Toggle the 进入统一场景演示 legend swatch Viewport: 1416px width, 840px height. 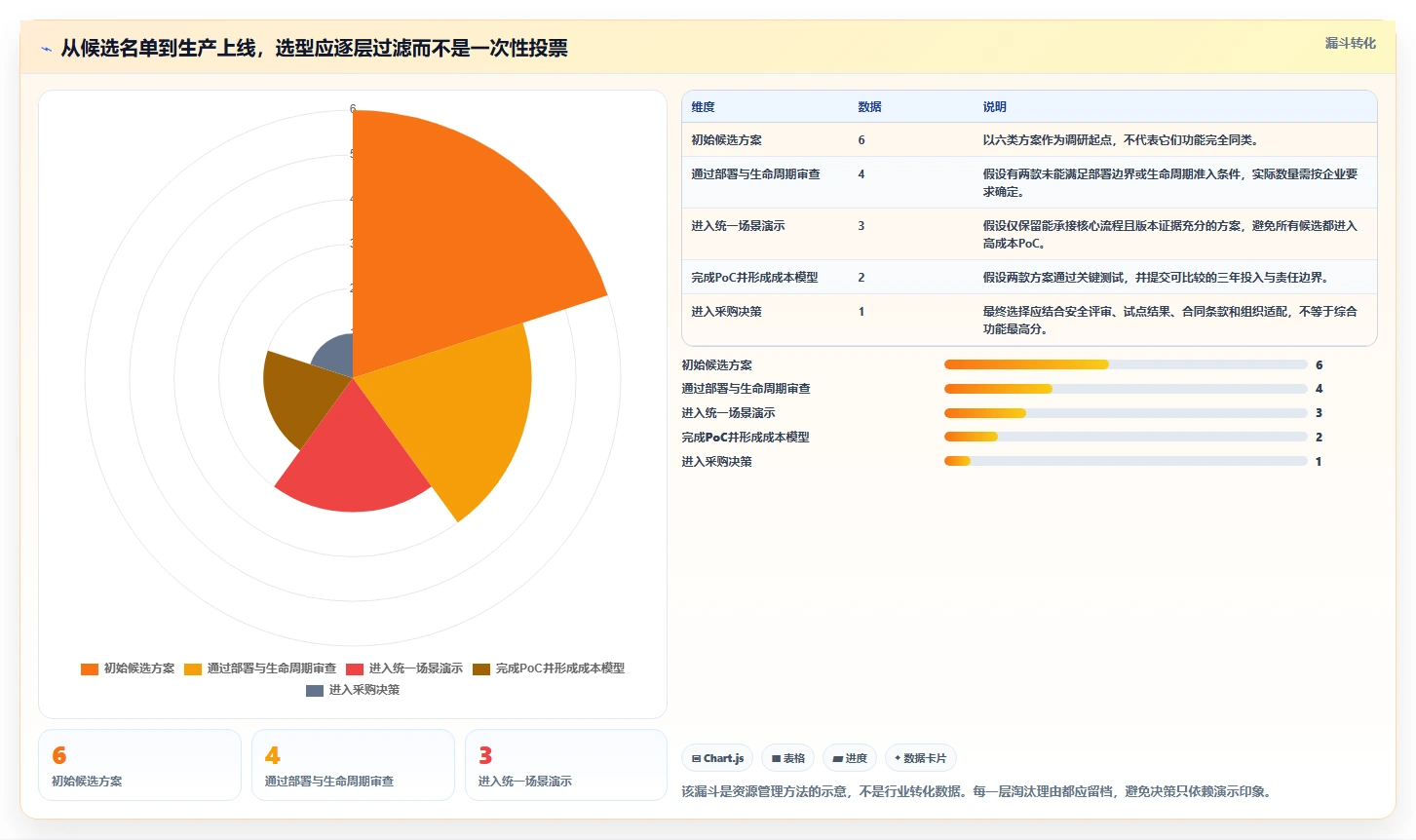click(355, 668)
